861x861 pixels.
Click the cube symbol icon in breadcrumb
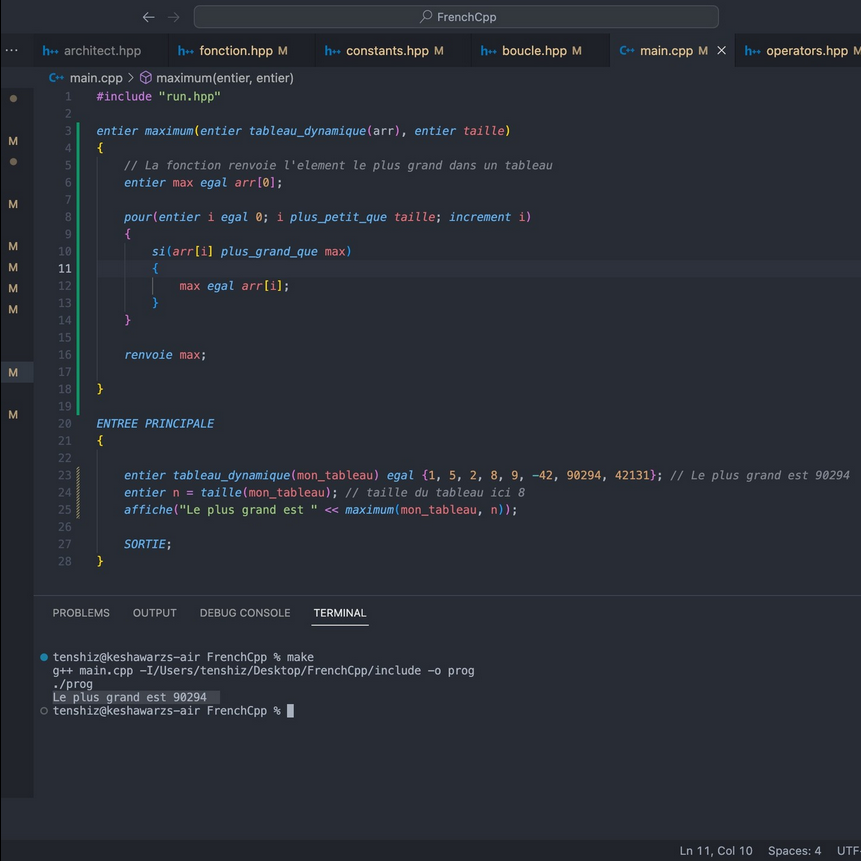point(145,78)
